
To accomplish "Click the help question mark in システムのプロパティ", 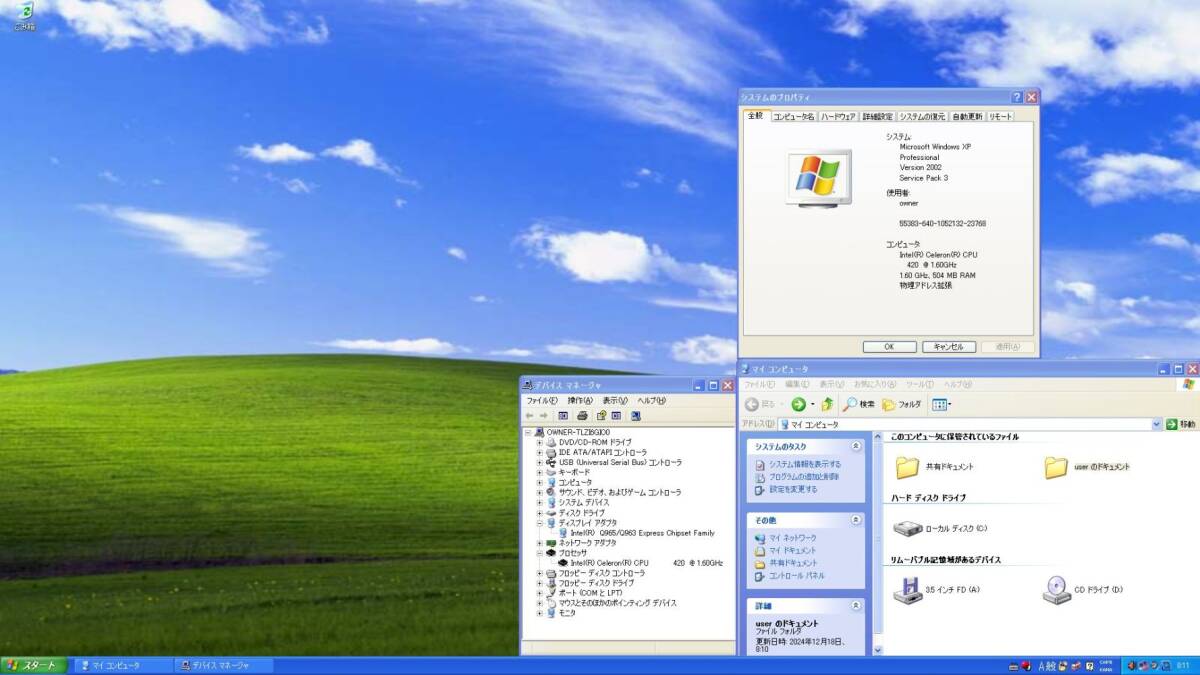I will tap(1017, 97).
